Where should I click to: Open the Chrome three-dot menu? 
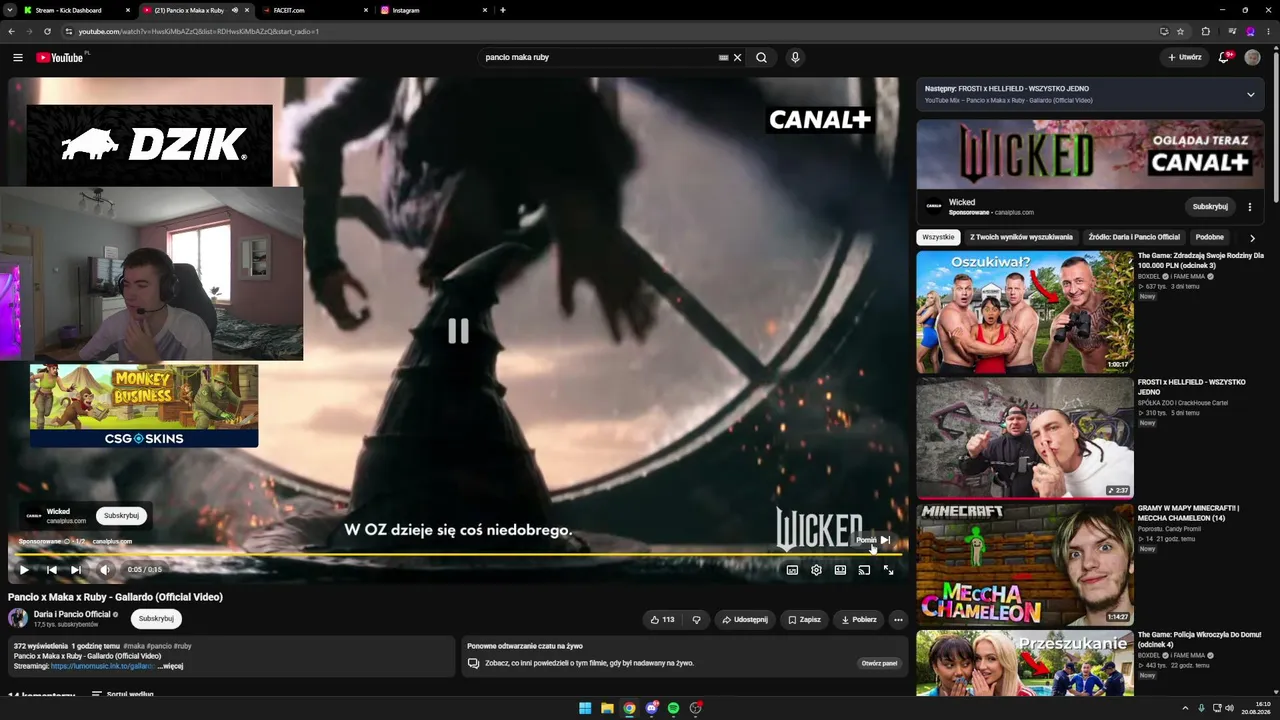point(1269,31)
